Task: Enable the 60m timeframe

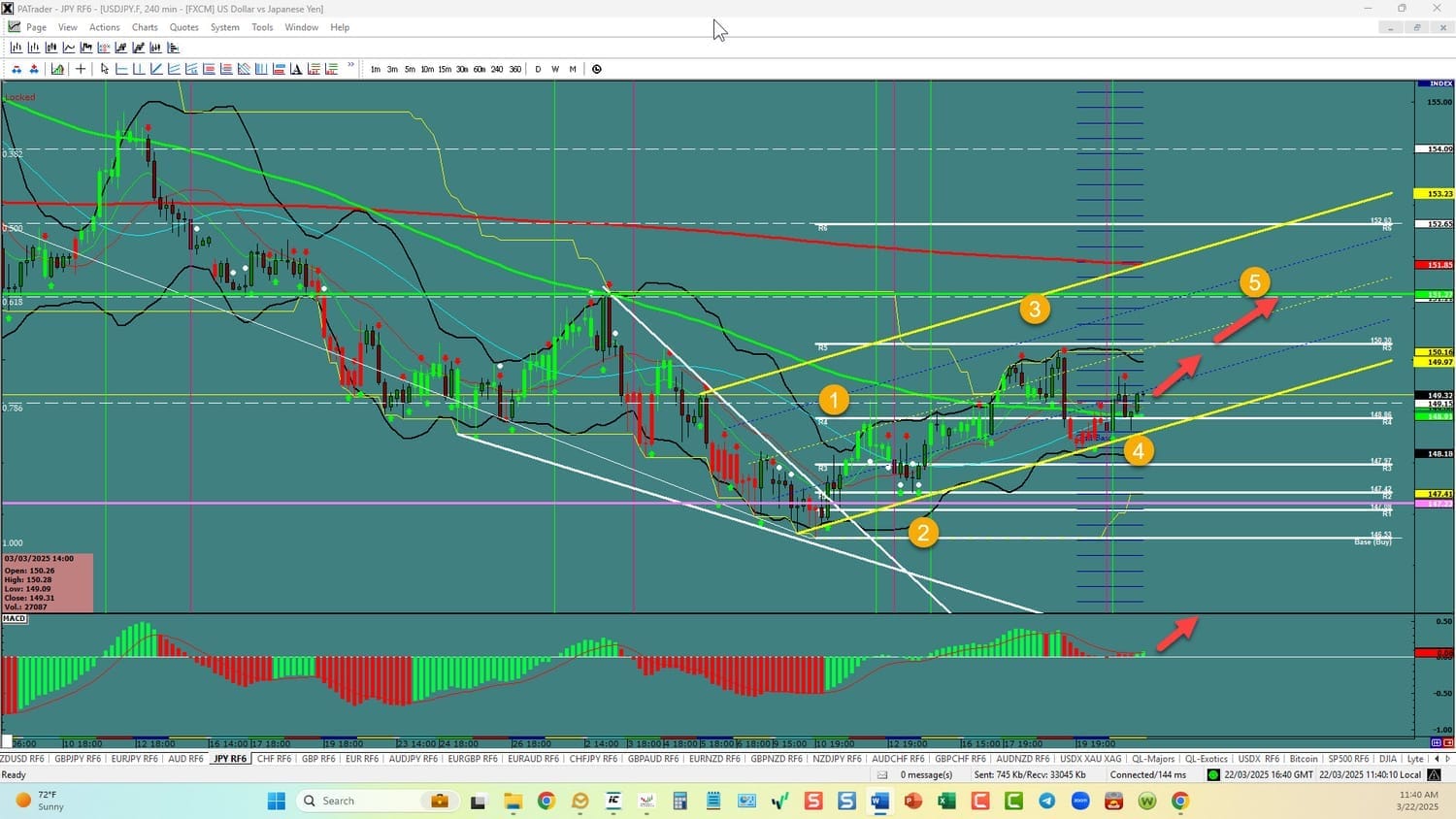Action: [x=480, y=69]
